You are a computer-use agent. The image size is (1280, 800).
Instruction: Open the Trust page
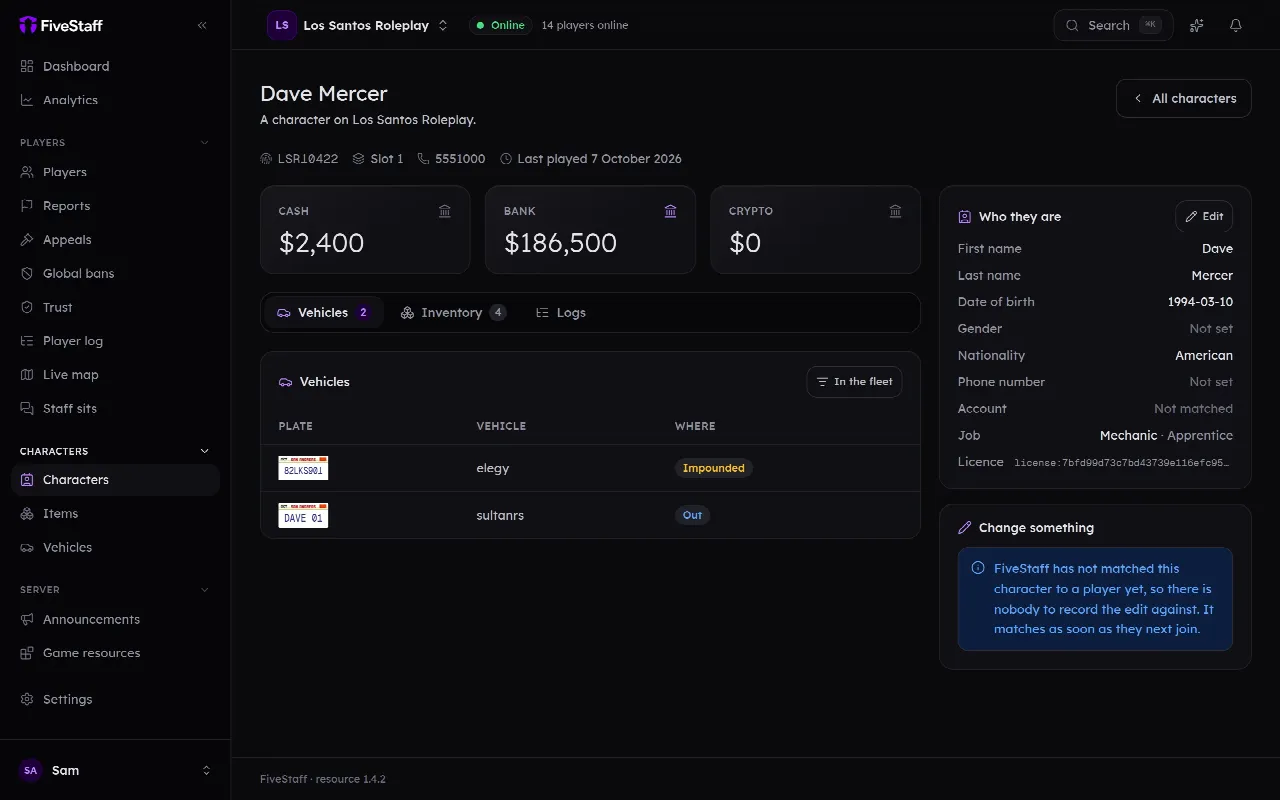coord(115,307)
